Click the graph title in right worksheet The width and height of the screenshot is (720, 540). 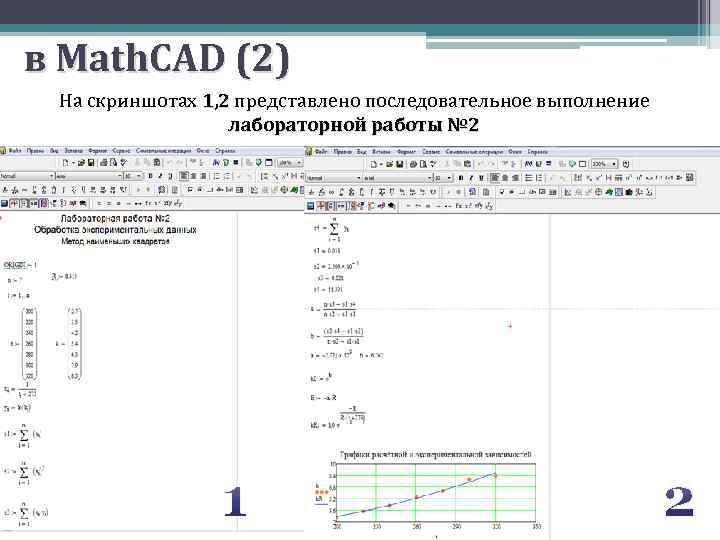(435, 454)
